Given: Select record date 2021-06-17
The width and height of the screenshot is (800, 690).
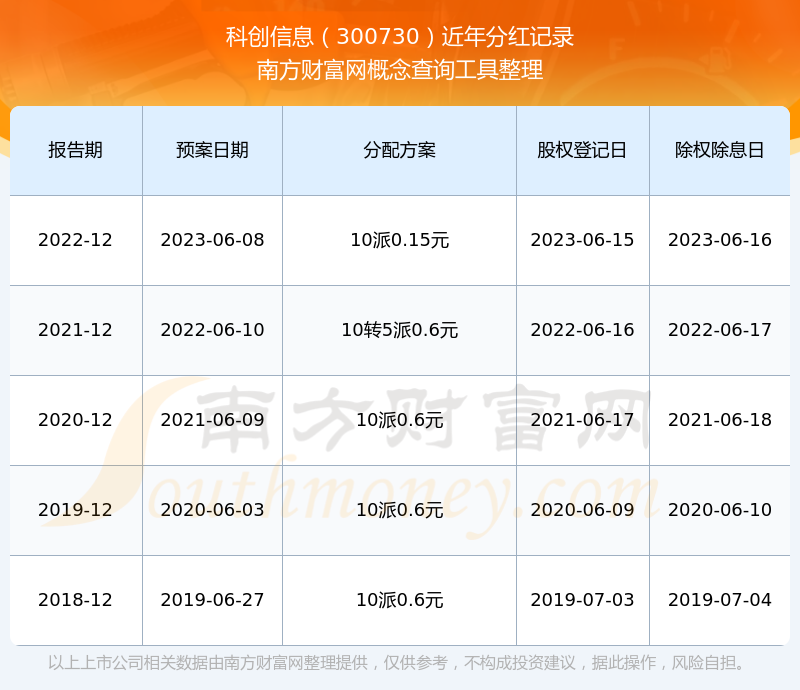Looking at the screenshot, I should pos(582,420).
